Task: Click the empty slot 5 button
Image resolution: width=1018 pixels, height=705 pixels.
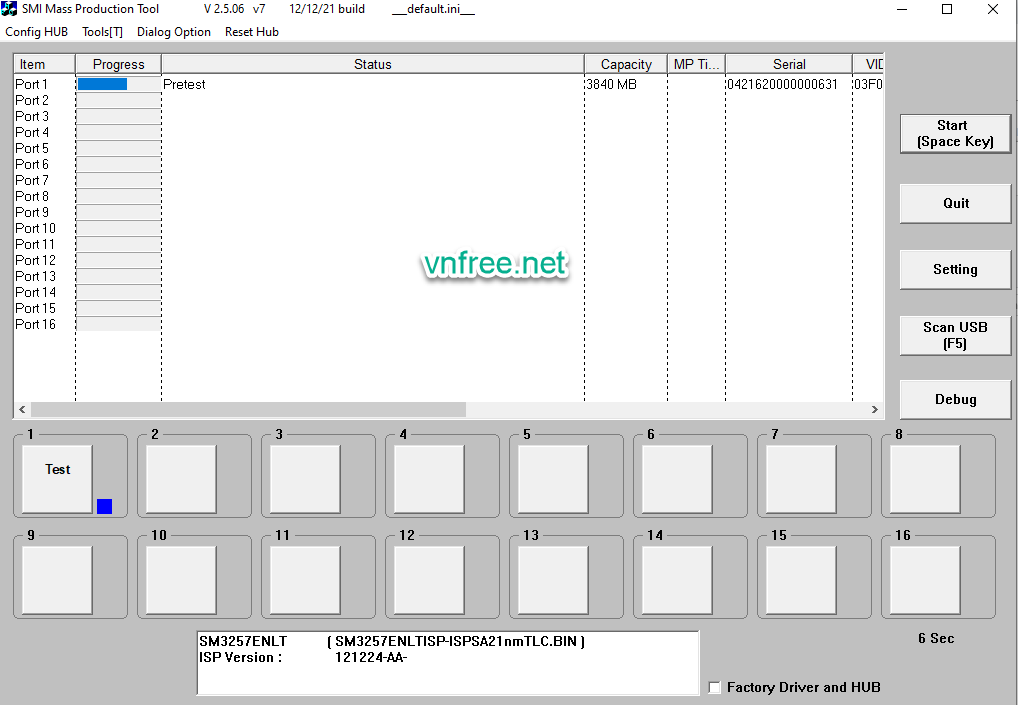Action: click(553, 479)
